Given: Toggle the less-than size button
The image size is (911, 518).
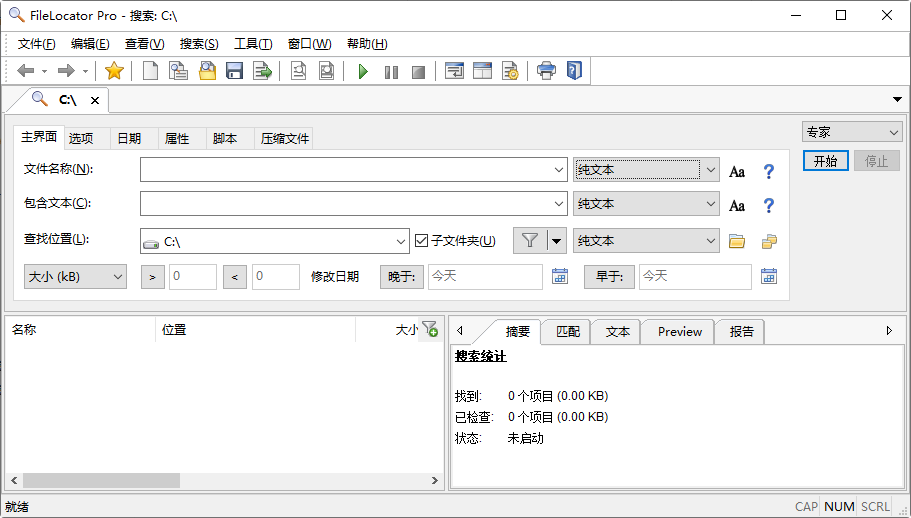Looking at the screenshot, I should coord(235,277).
